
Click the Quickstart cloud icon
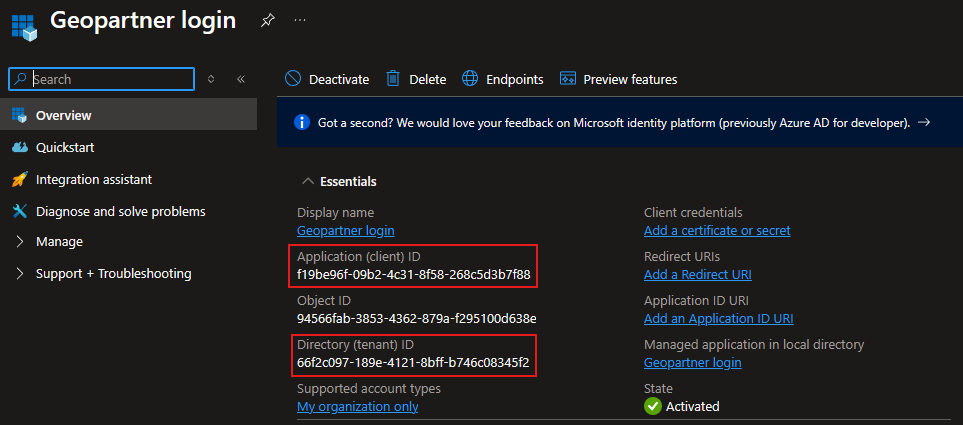[20, 147]
